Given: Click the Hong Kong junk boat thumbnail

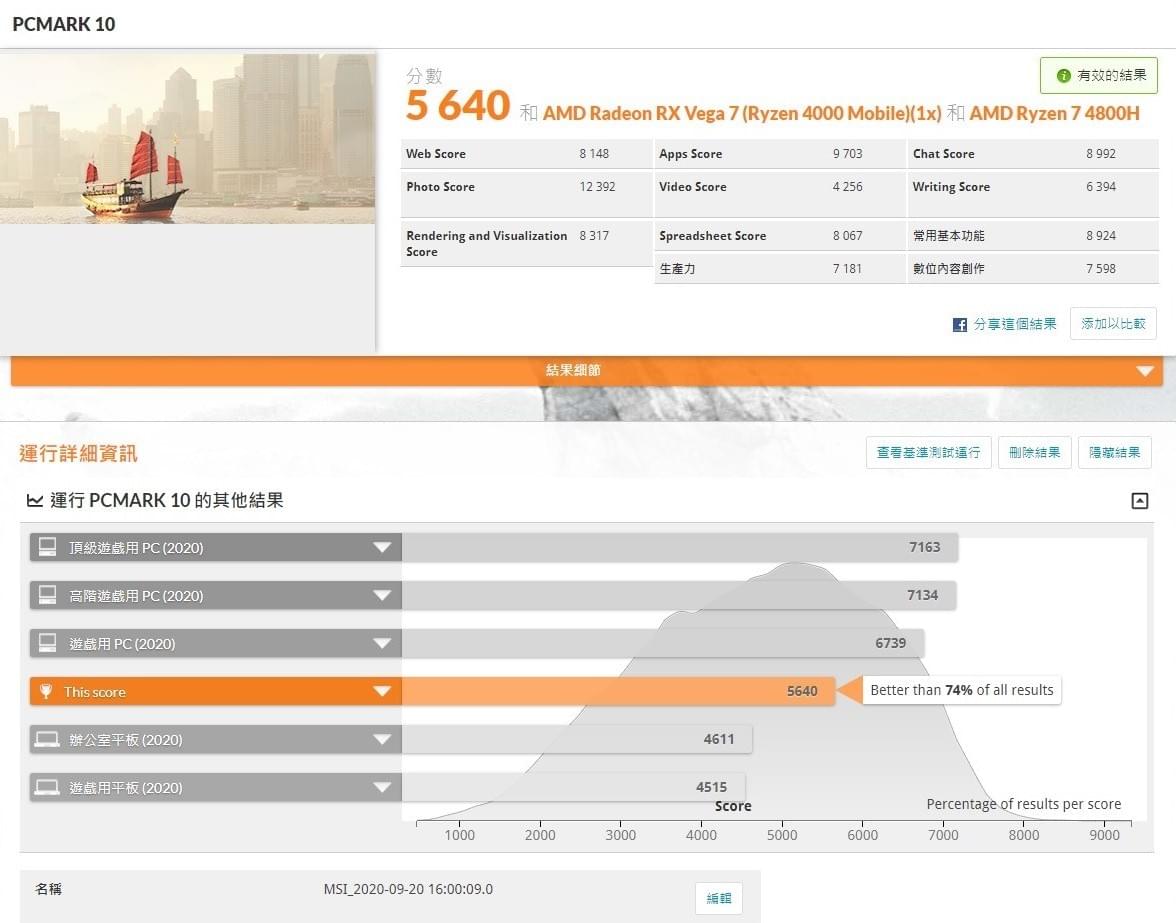Looking at the screenshot, I should (188, 139).
